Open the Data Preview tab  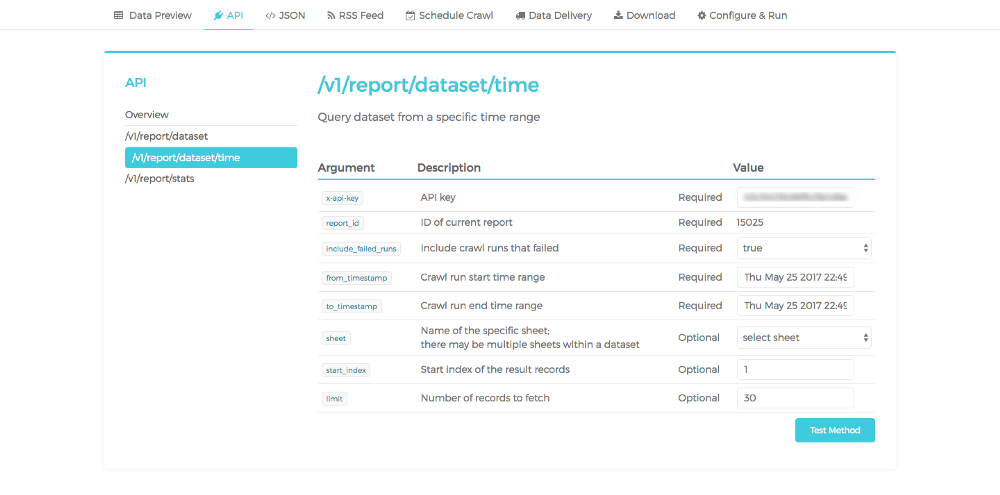coord(153,15)
